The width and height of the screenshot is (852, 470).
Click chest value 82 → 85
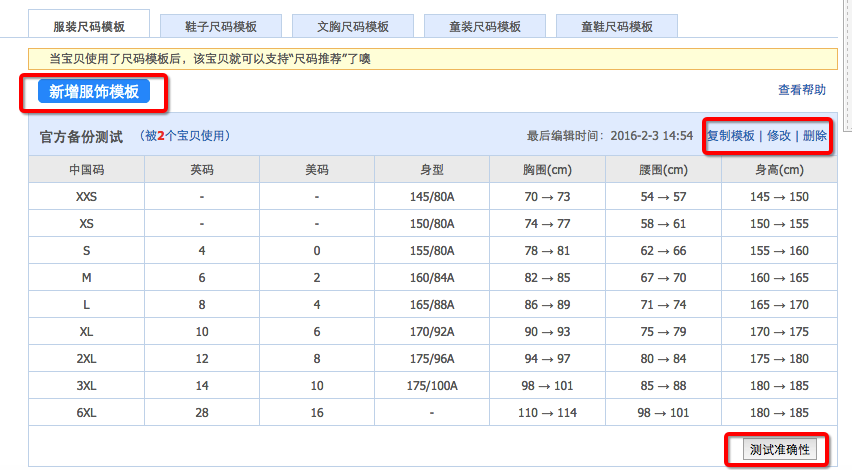[x=547, y=278]
